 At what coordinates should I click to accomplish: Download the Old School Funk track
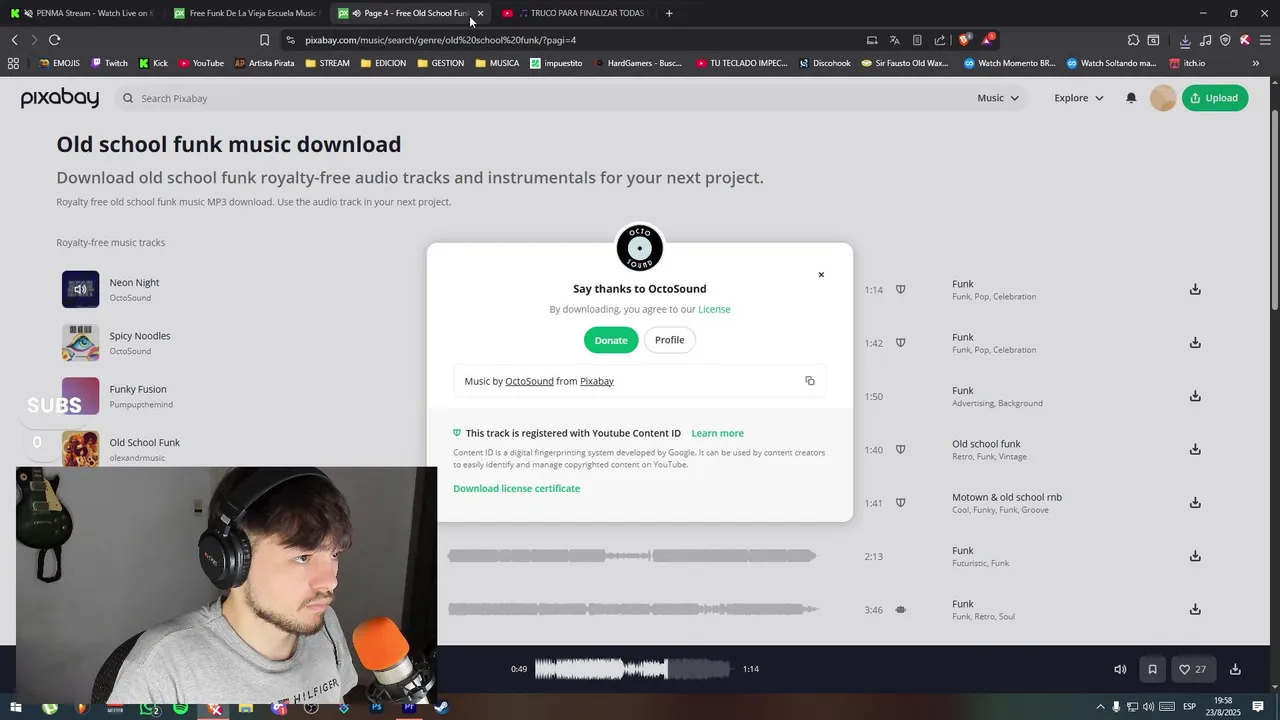click(x=1195, y=449)
